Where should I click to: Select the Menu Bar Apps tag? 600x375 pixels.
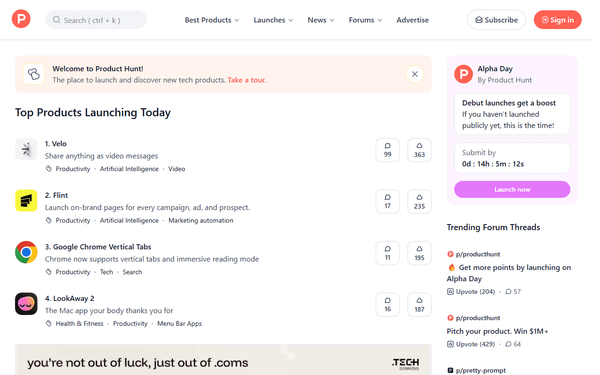coord(179,324)
